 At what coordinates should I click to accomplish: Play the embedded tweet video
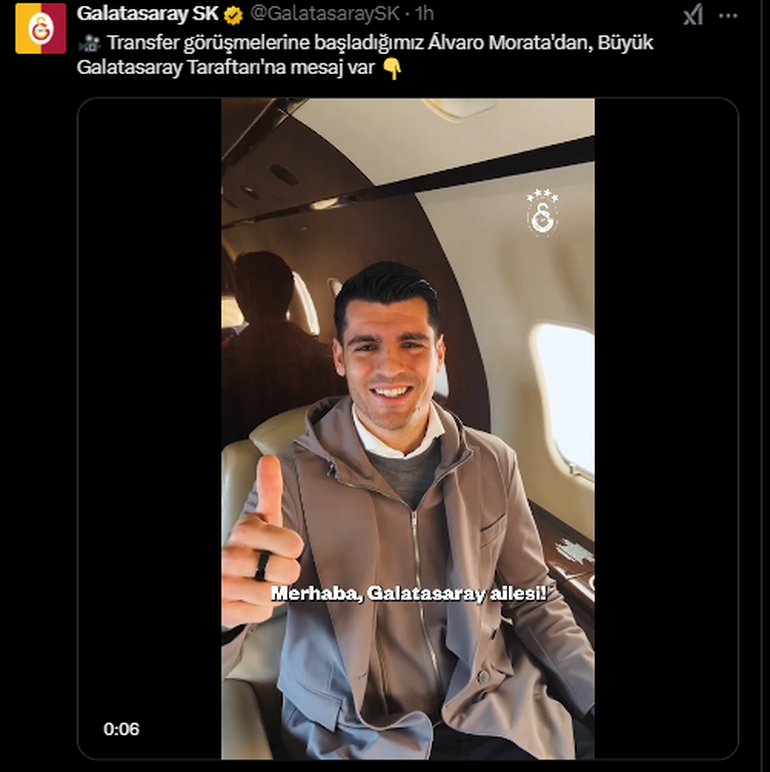tap(408, 428)
